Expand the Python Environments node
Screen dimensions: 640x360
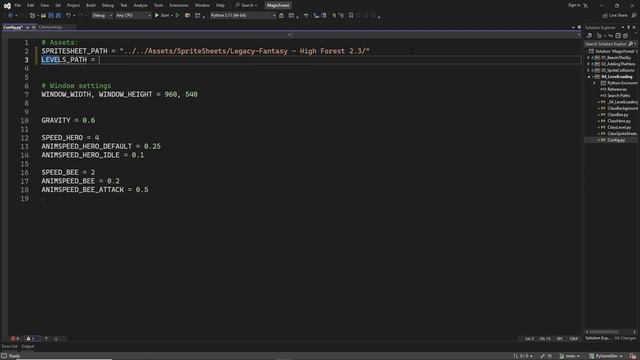click(x=595, y=83)
